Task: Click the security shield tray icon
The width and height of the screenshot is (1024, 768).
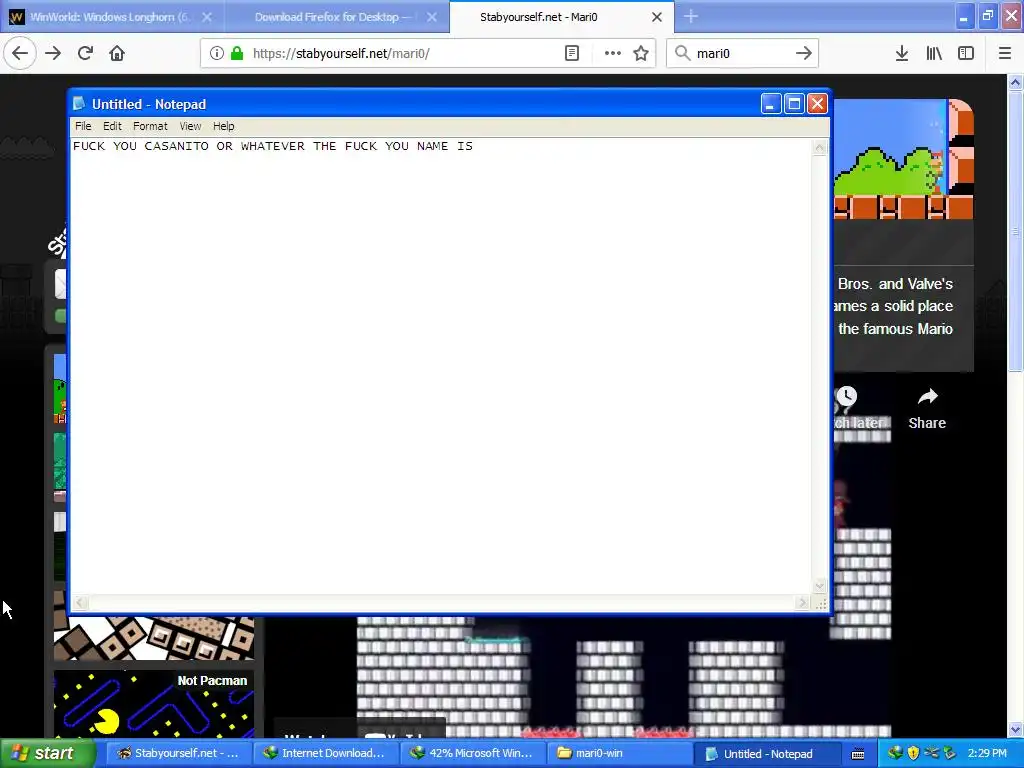Action: [x=913, y=754]
